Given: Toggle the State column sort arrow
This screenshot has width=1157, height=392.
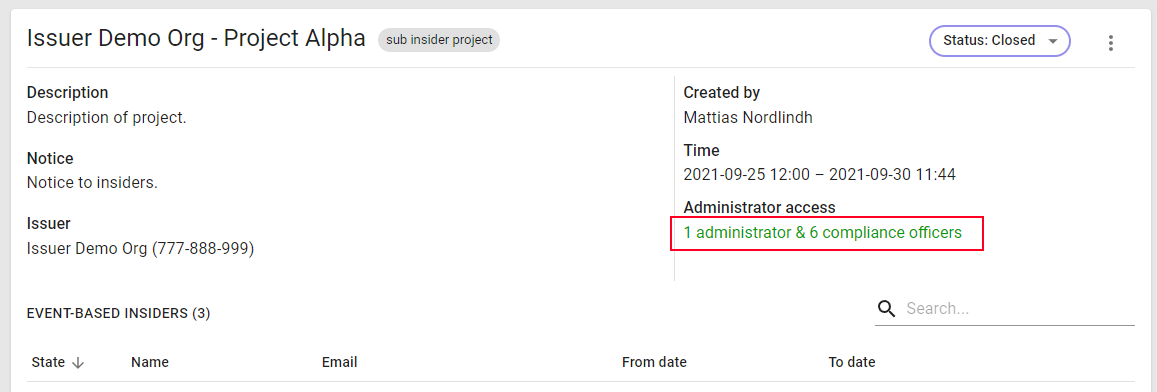Looking at the screenshot, I should pos(78,362).
